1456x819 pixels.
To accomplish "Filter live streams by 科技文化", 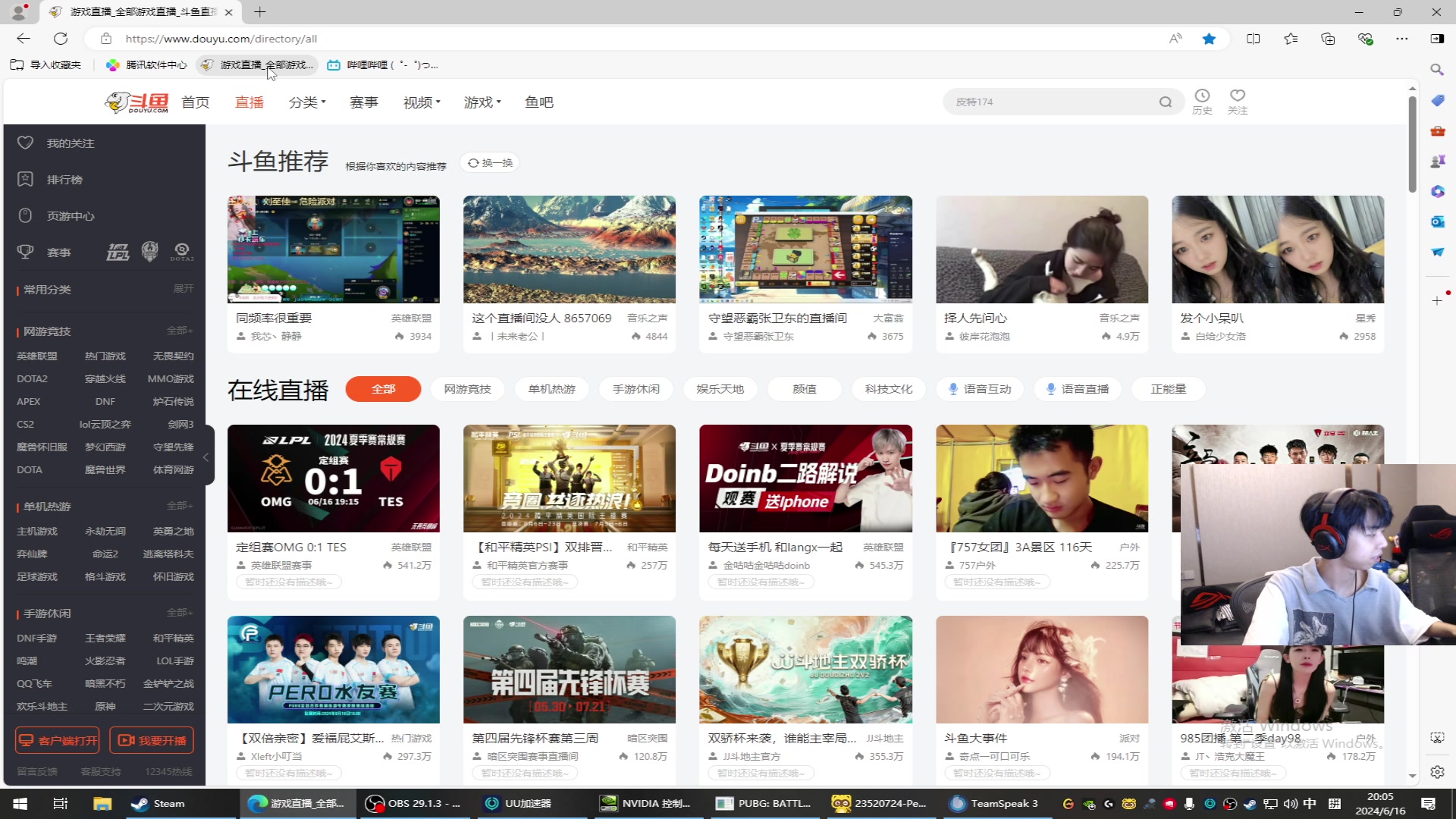I will click(x=889, y=389).
